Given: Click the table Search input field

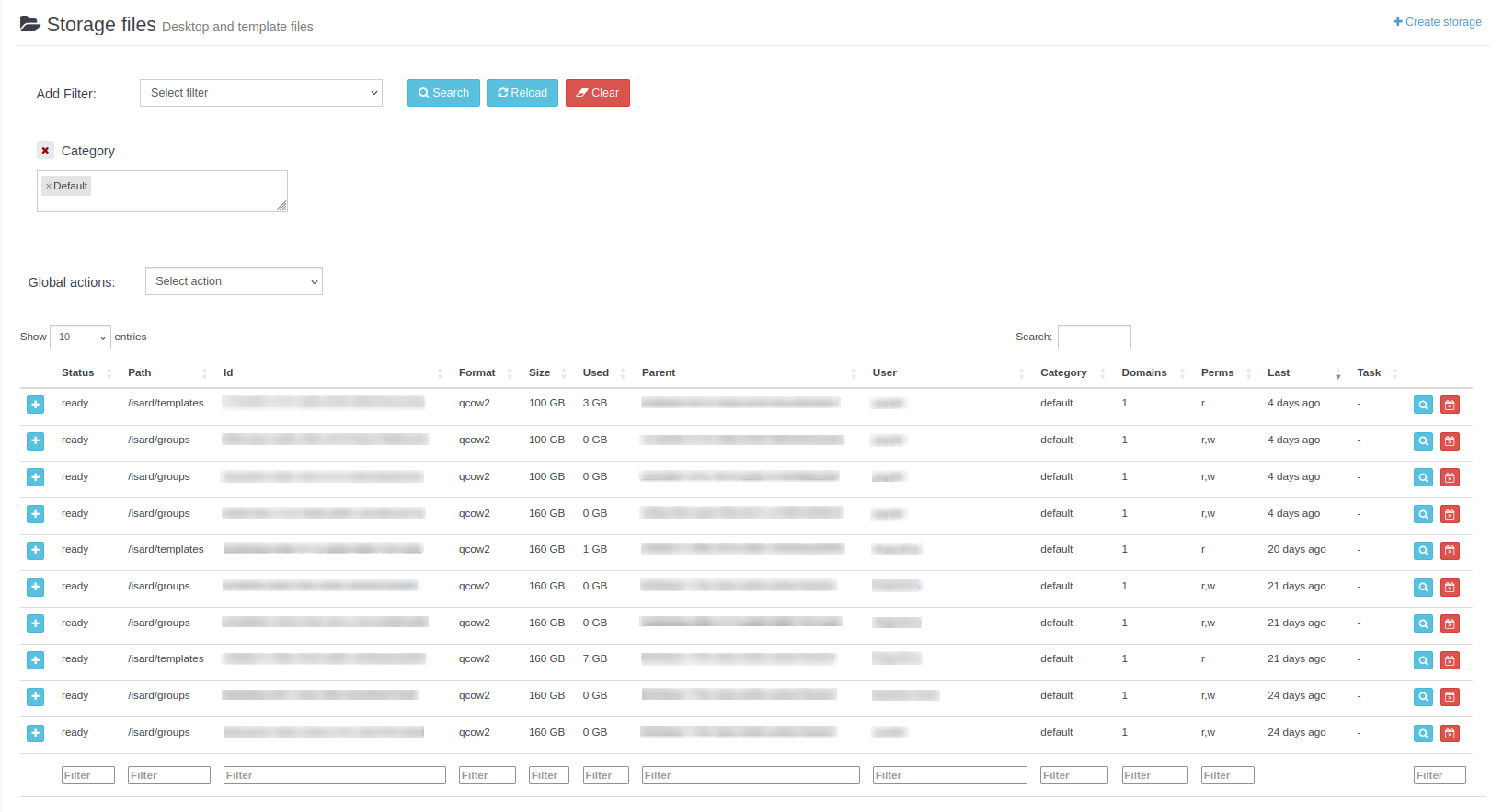Looking at the screenshot, I should pyautogui.click(x=1094, y=337).
